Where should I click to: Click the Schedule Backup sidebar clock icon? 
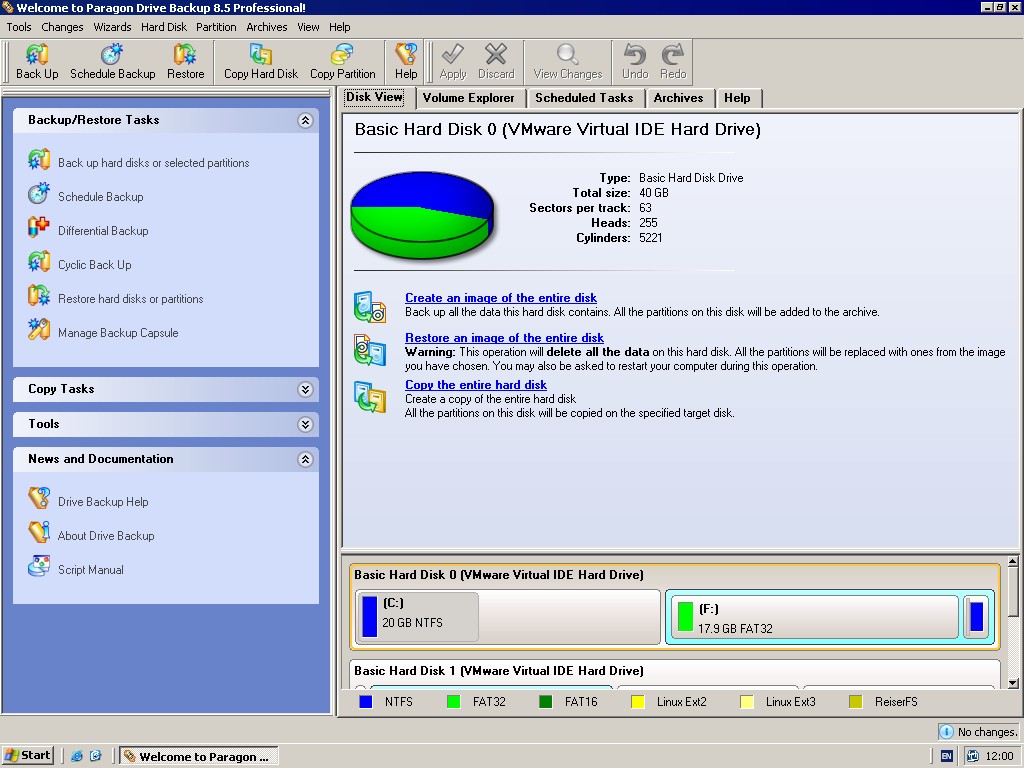[x=39, y=194]
